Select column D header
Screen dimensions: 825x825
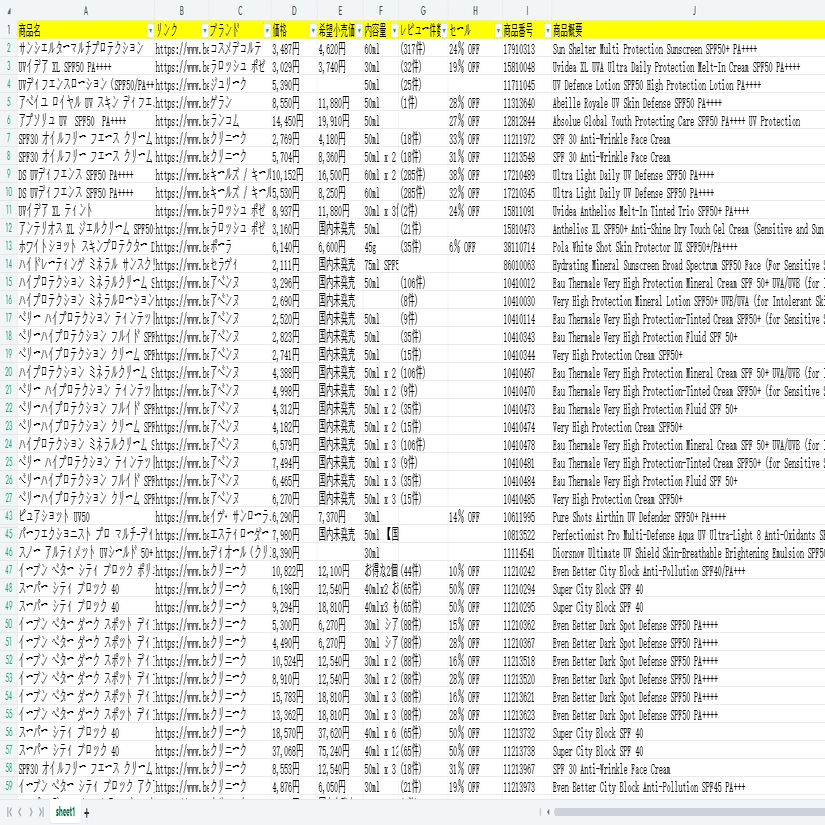click(x=294, y=11)
